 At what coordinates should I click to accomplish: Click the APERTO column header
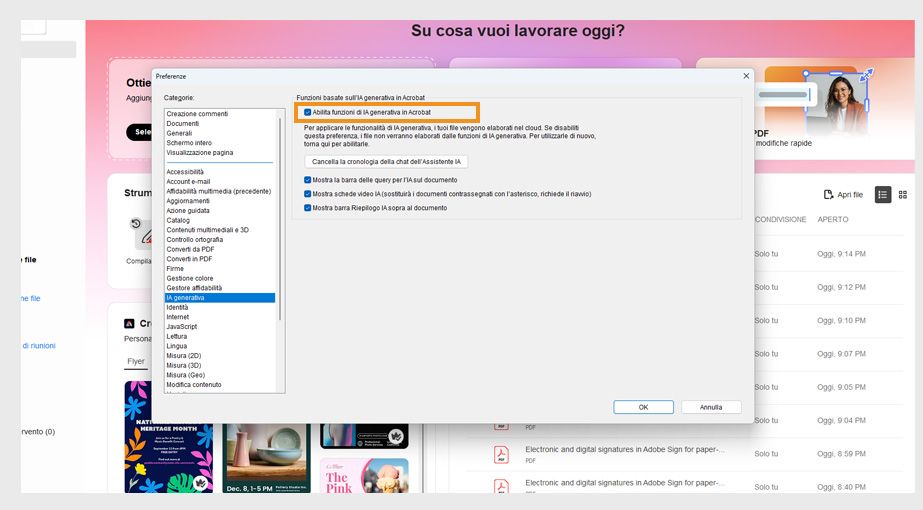[832, 219]
